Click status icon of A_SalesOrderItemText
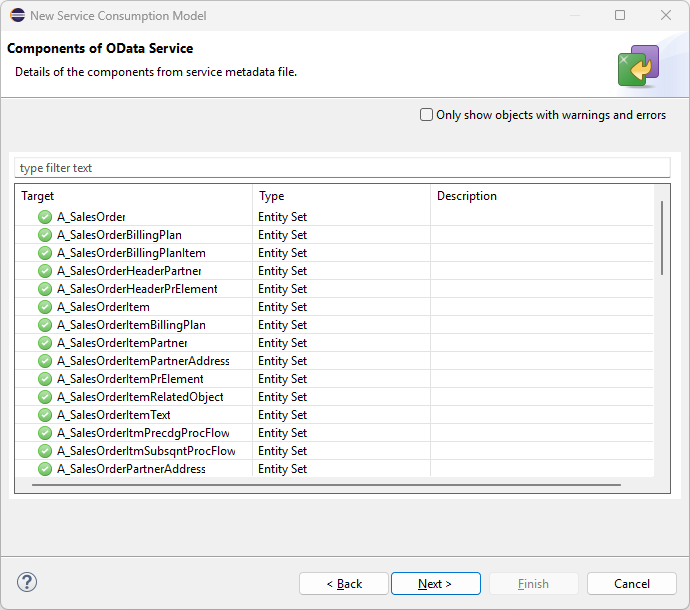 pyautogui.click(x=45, y=415)
